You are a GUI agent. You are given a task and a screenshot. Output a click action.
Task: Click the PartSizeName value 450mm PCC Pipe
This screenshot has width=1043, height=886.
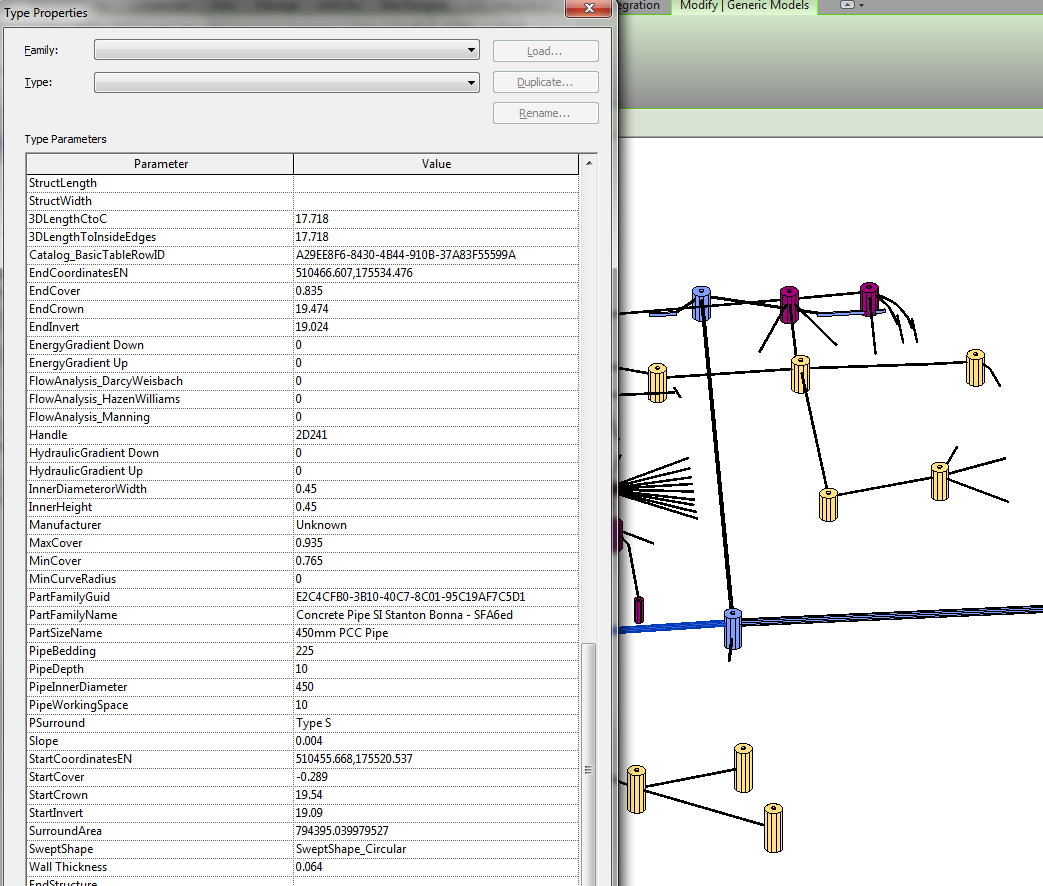pyautogui.click(x=342, y=632)
